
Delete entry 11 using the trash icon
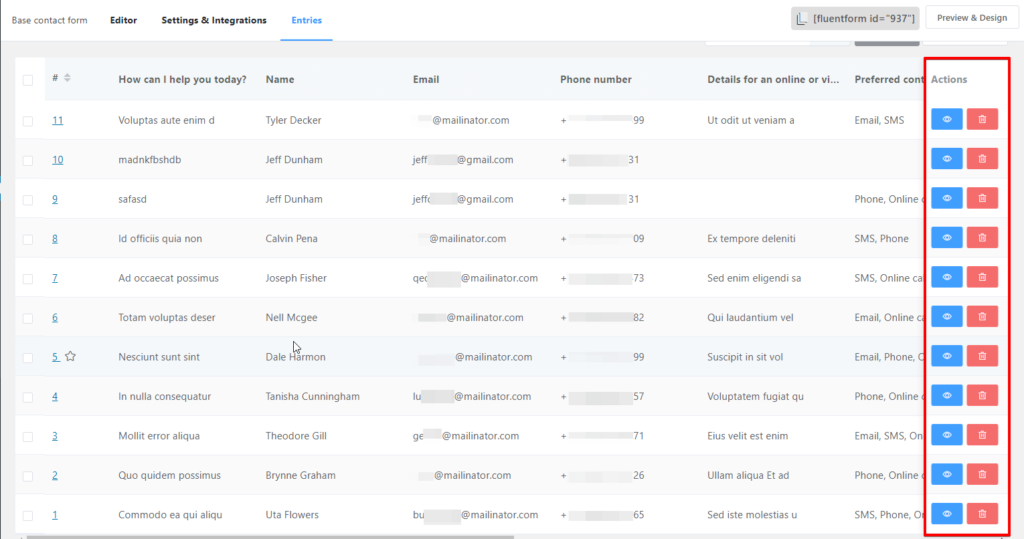(982, 120)
